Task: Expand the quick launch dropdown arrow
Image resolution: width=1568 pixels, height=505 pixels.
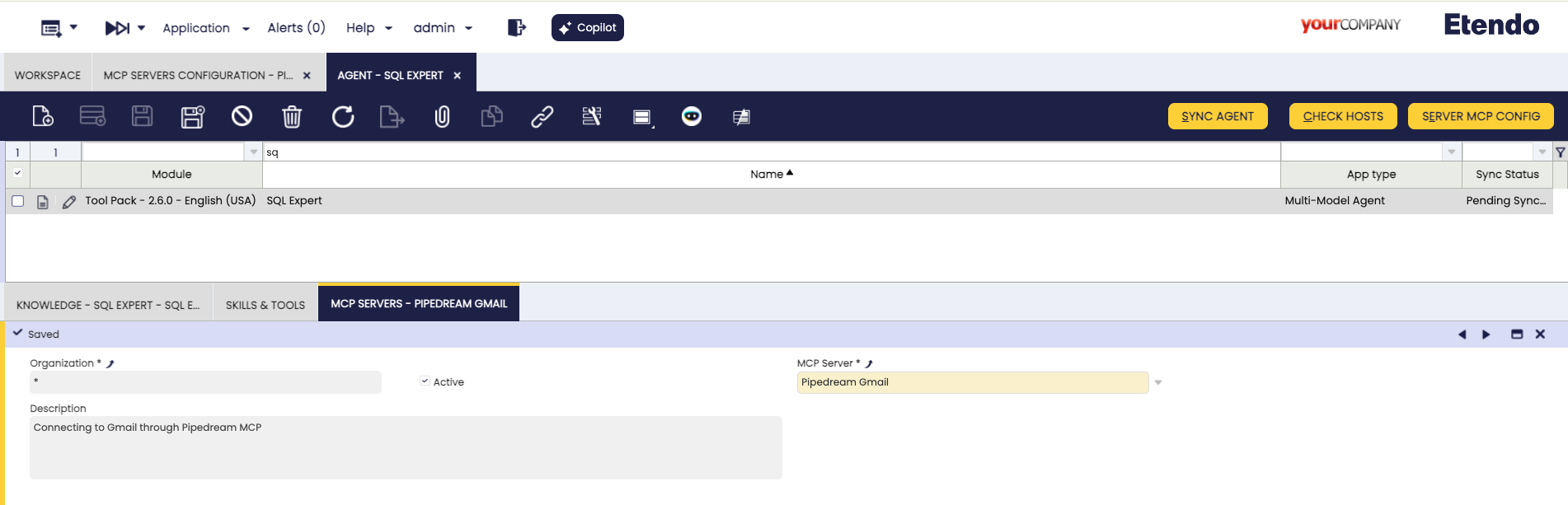Action: [142, 28]
